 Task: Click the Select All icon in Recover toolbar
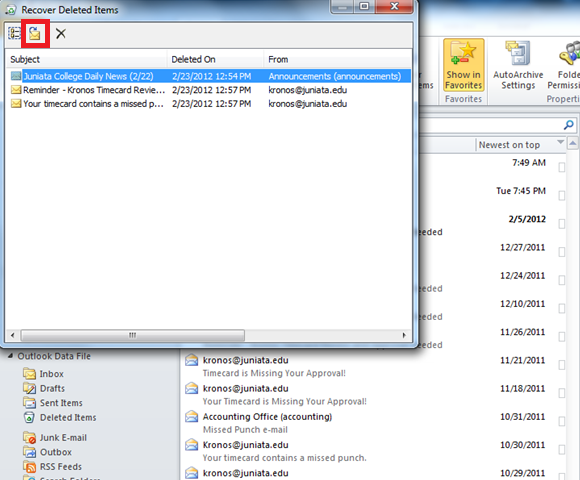coord(14,34)
